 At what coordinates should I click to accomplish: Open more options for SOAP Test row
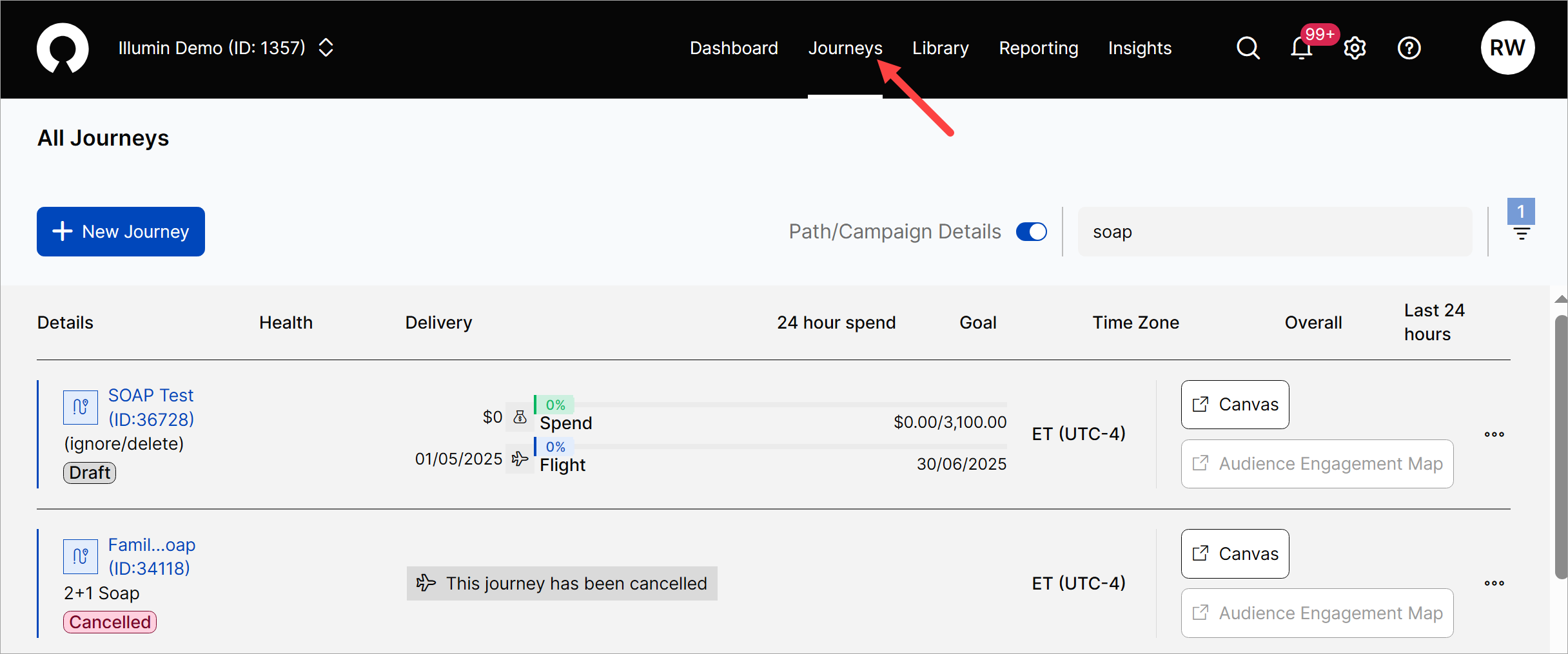1494,434
